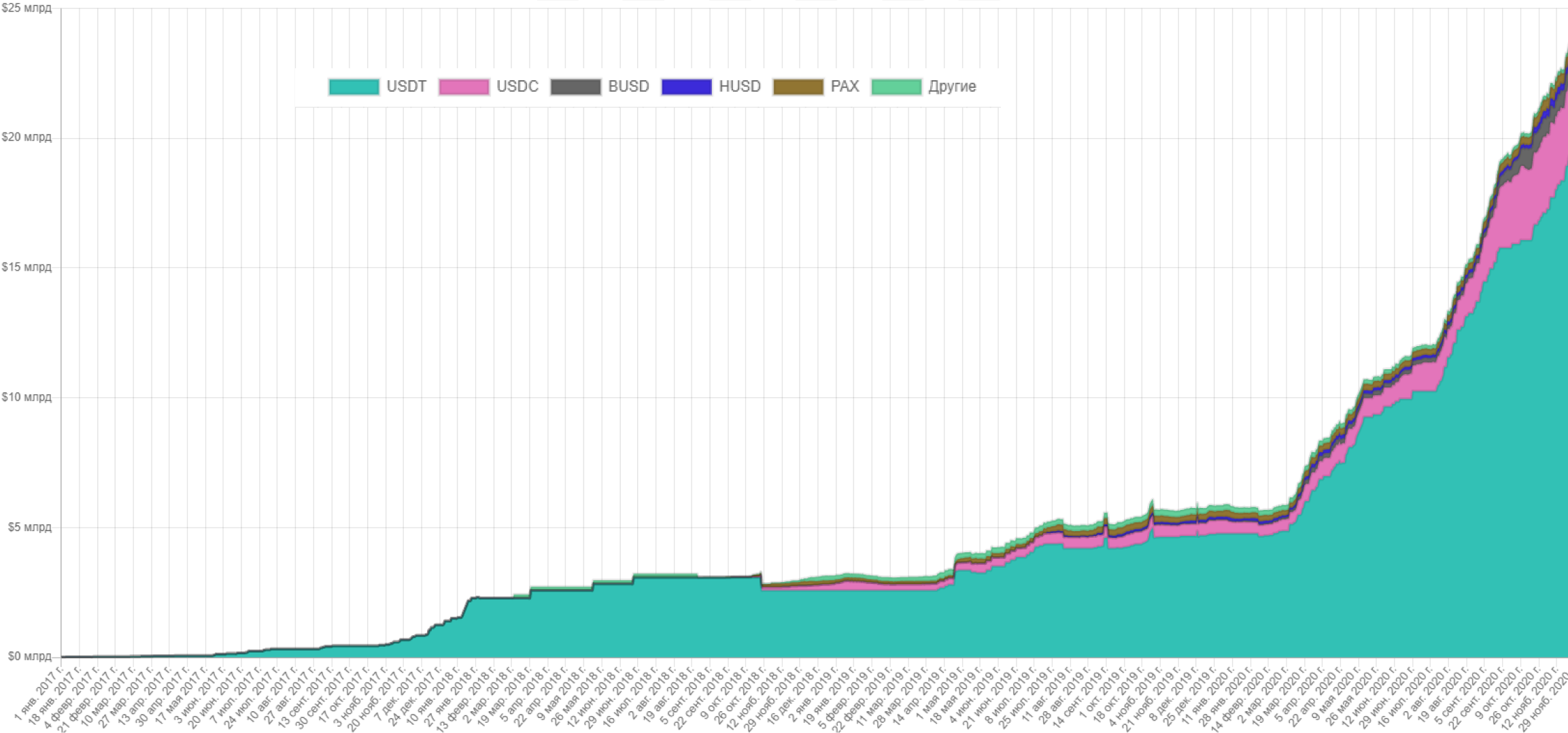The height and width of the screenshot is (733, 1568).
Task: Click the $20 млрд y-axis label
Action: click(x=27, y=137)
